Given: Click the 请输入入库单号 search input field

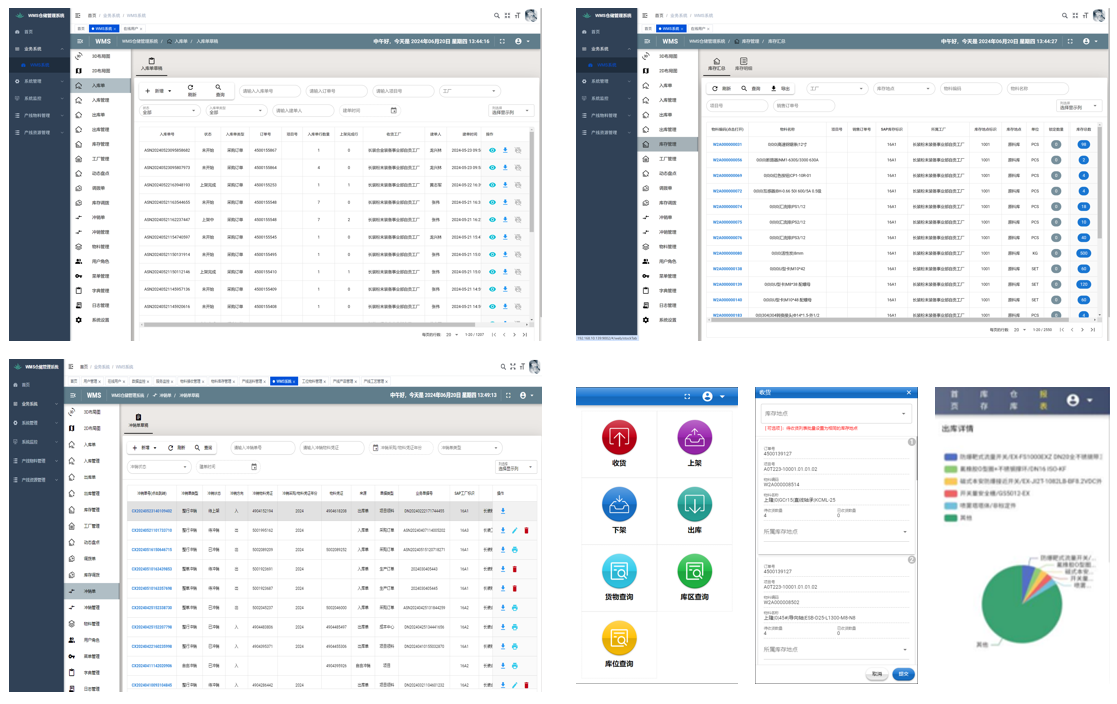Looking at the screenshot, I should (268, 90).
